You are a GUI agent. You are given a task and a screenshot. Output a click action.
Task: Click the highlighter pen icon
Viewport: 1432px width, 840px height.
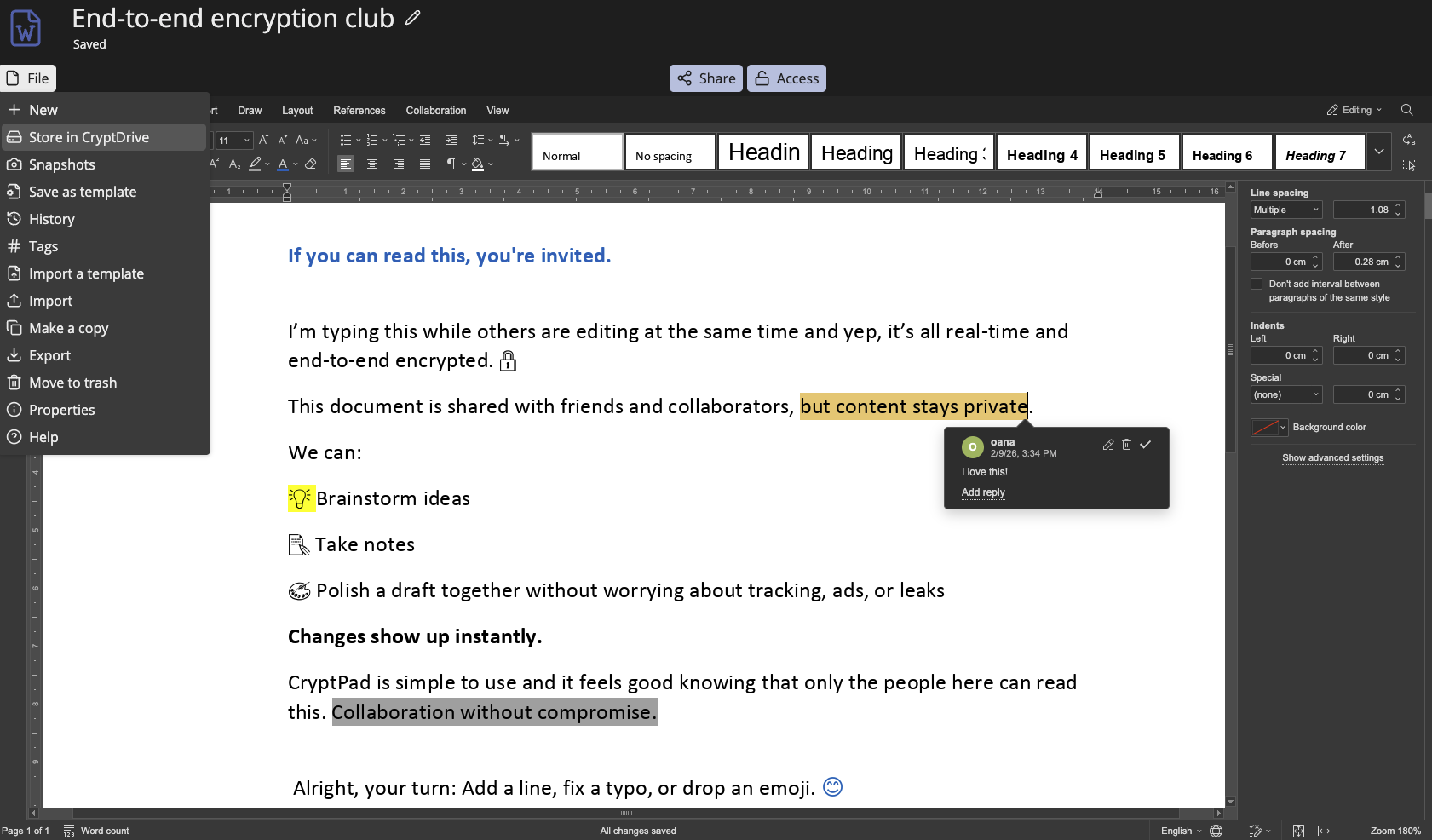(254, 164)
